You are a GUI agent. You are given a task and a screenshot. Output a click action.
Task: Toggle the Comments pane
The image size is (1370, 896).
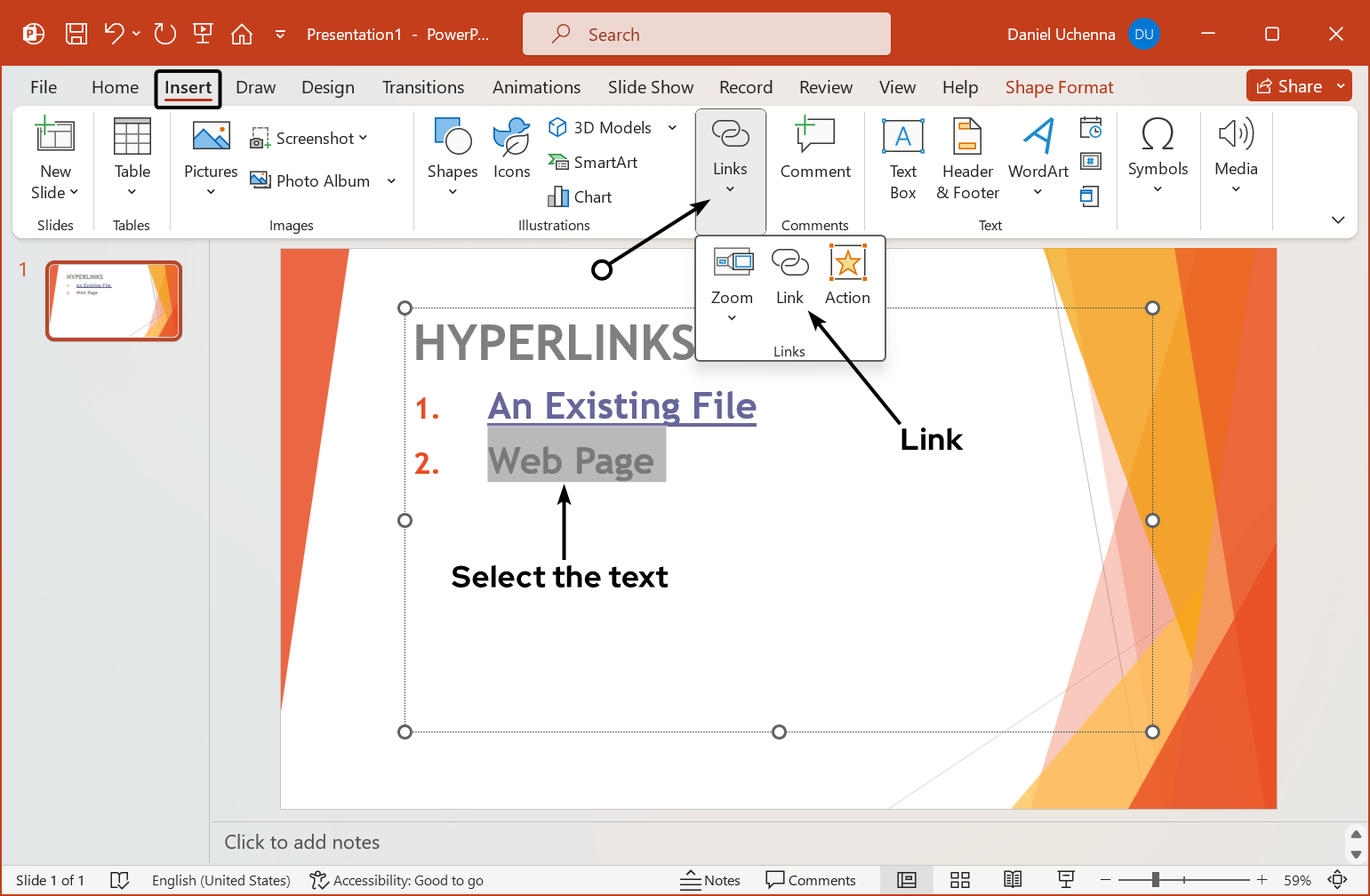tap(811, 880)
